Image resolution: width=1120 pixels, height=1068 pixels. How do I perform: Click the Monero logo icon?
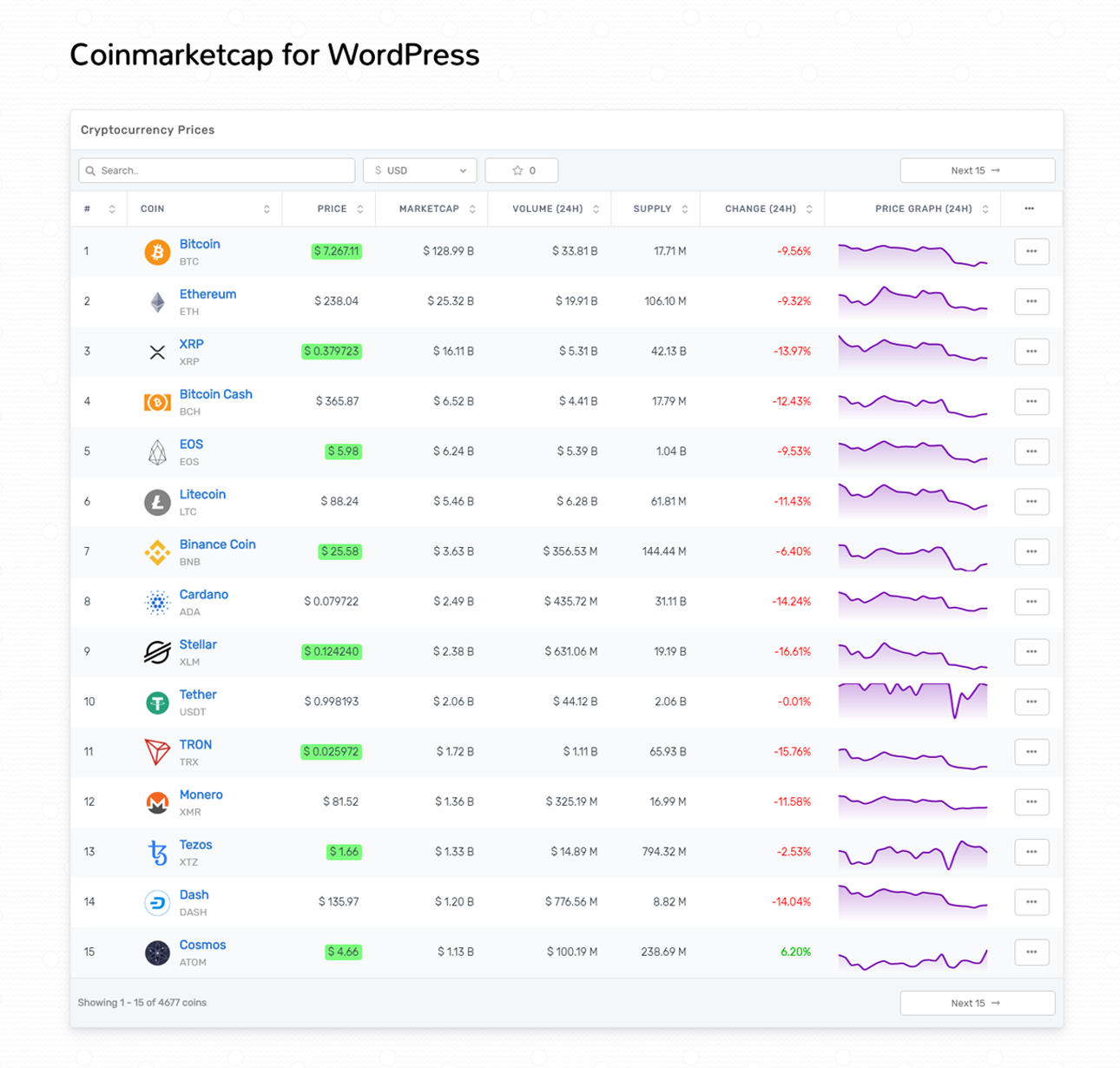click(x=157, y=802)
